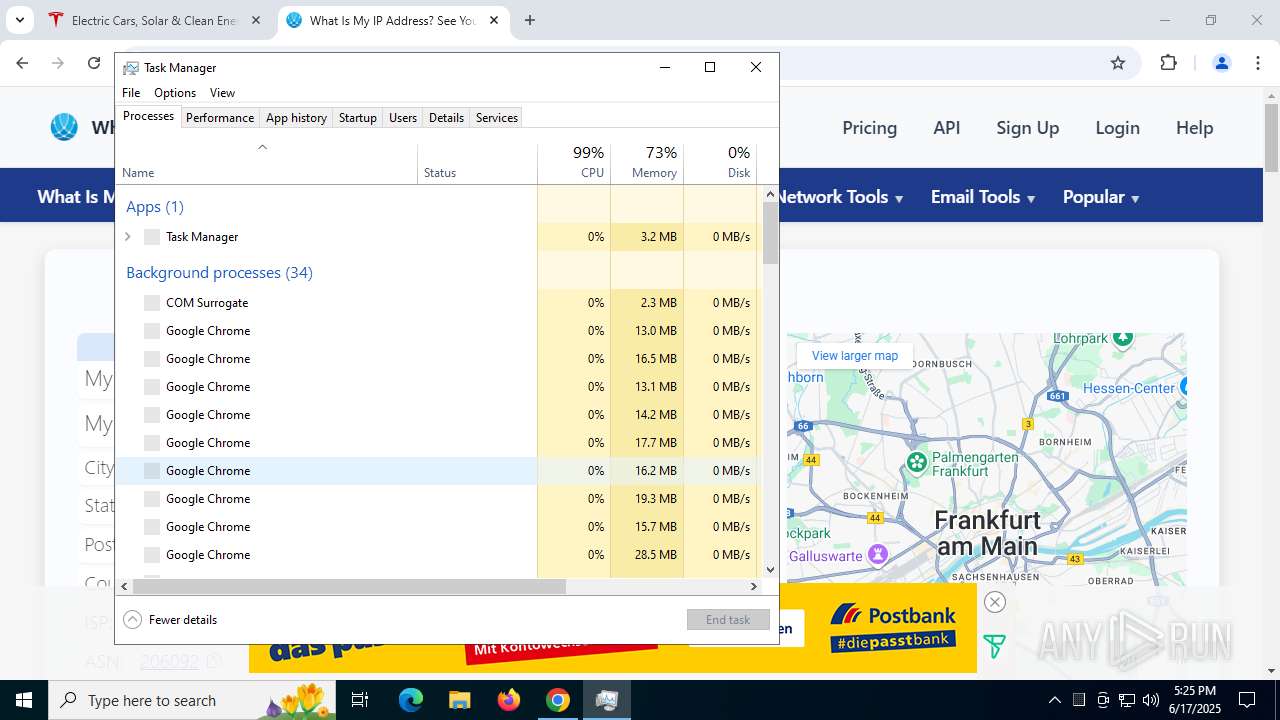Sort processes by the Name column

point(266,164)
